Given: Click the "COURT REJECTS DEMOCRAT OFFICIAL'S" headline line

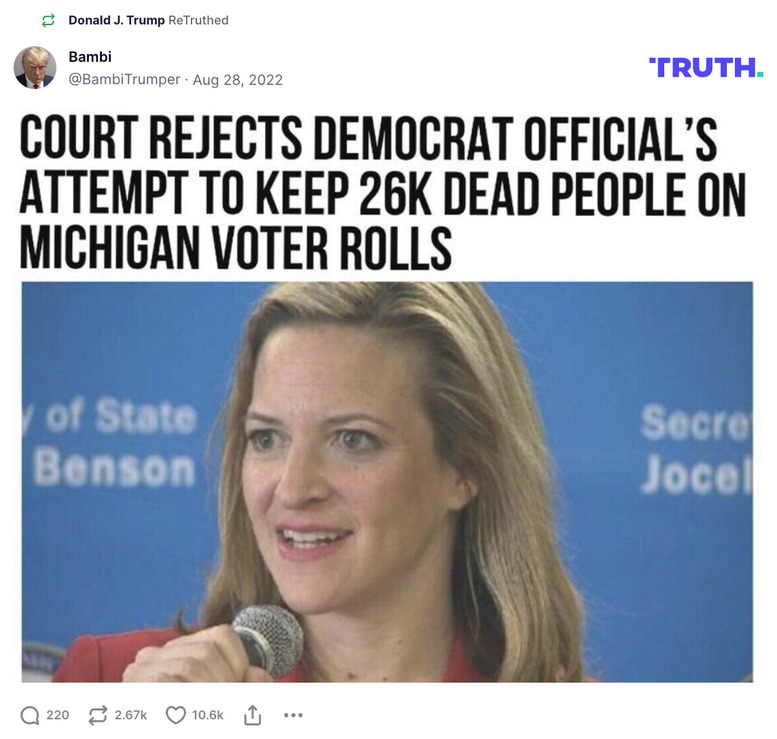Looking at the screenshot, I should coord(368,141).
